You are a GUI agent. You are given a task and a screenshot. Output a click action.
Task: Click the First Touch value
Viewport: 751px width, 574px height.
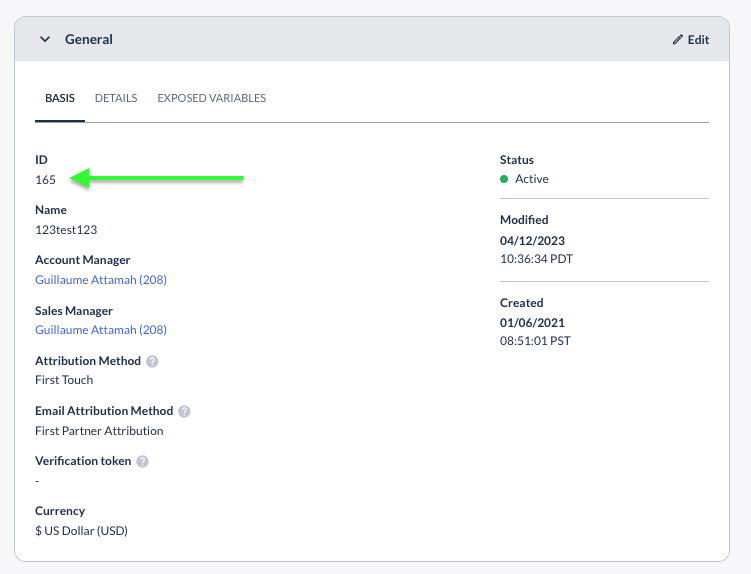[x=64, y=380]
